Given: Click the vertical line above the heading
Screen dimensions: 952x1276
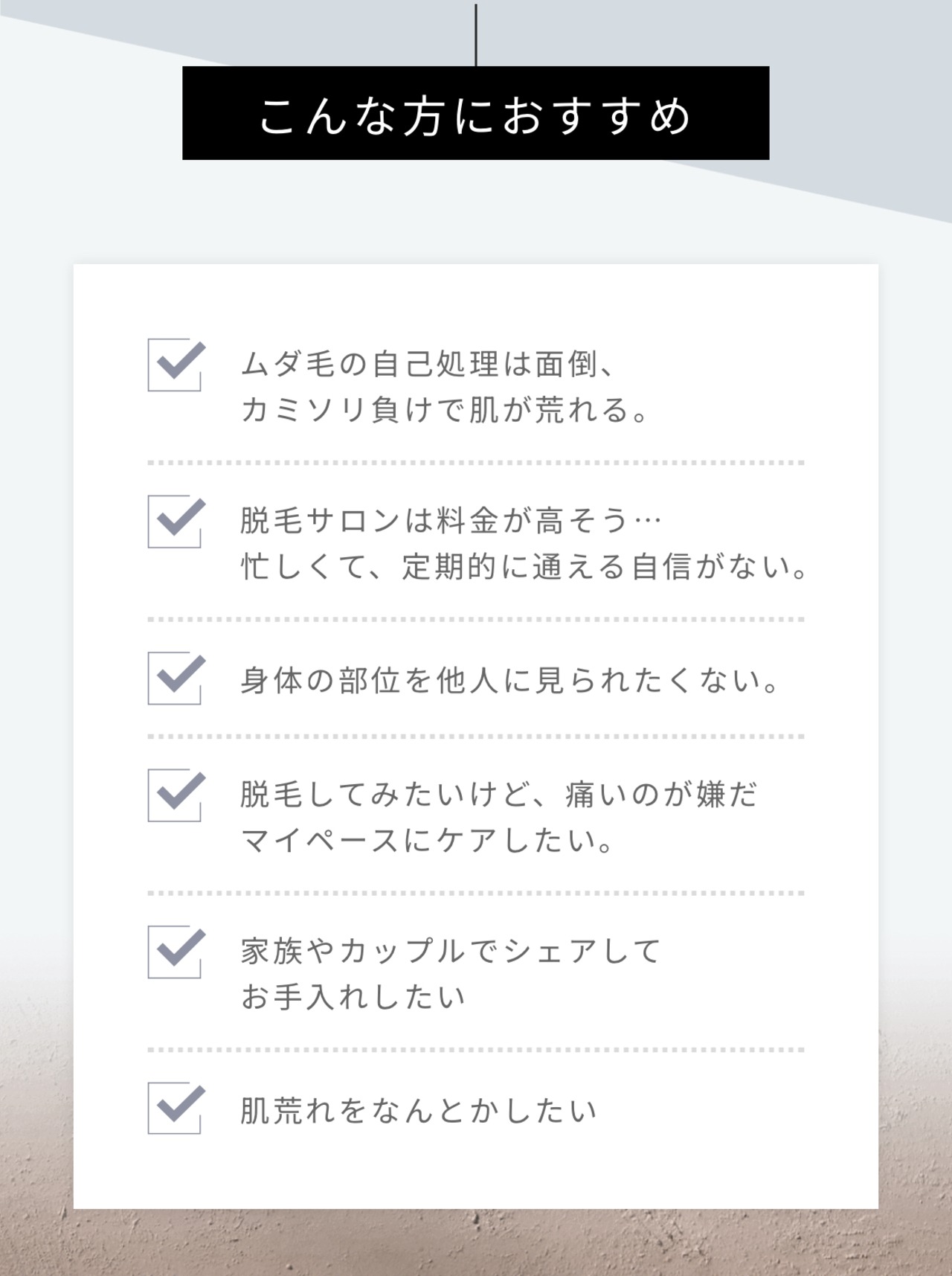Looking at the screenshot, I should [476, 35].
